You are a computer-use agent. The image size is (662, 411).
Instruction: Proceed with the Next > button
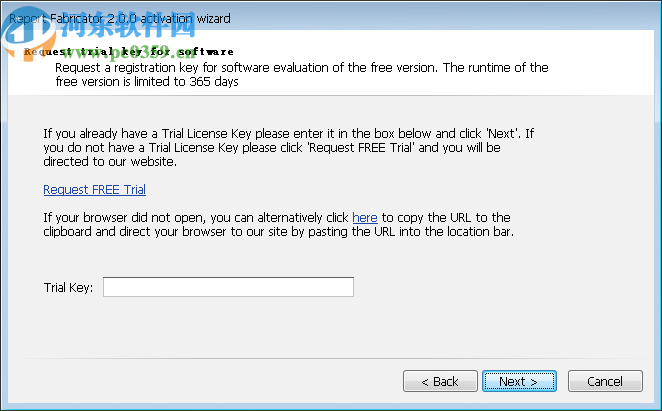519,381
